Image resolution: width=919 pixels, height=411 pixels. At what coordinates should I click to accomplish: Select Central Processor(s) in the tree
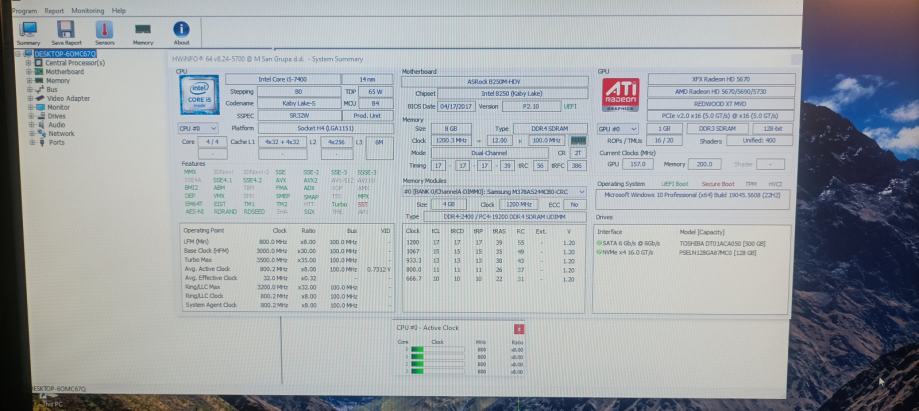75,63
